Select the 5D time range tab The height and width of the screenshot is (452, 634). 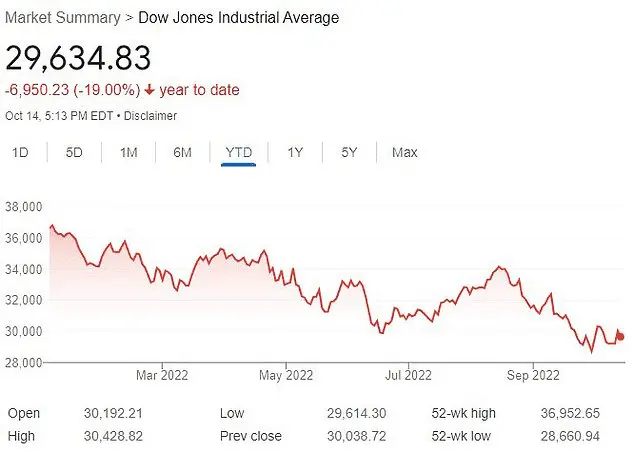pos(74,153)
